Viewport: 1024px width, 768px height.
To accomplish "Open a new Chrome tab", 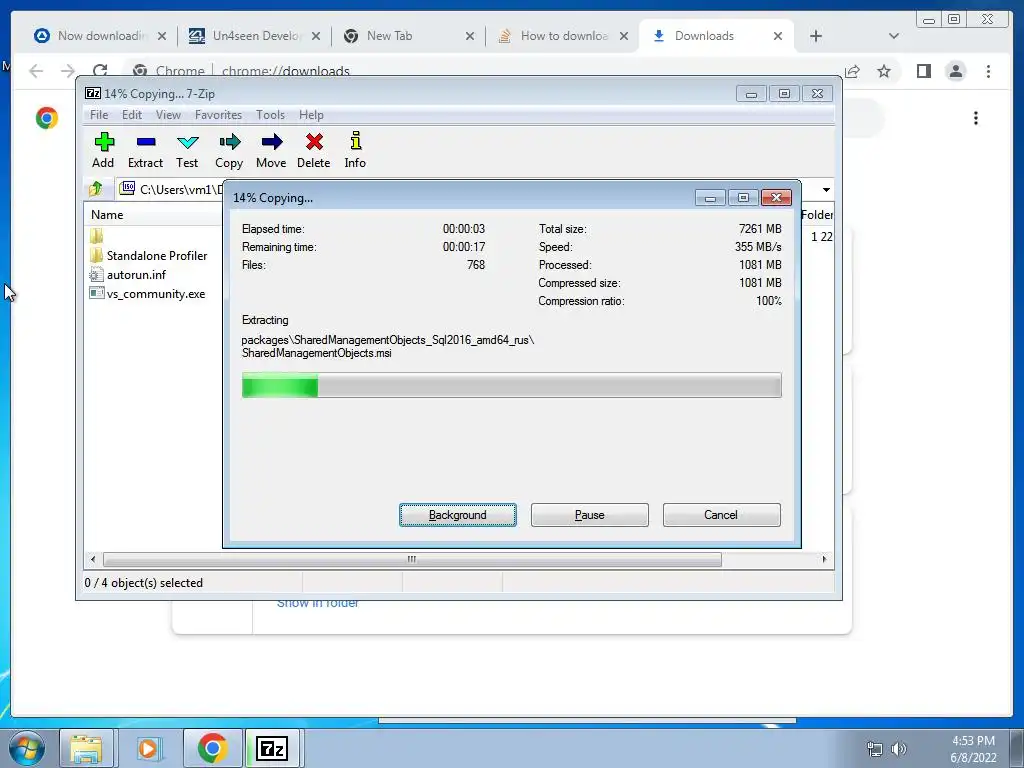I will 816,36.
